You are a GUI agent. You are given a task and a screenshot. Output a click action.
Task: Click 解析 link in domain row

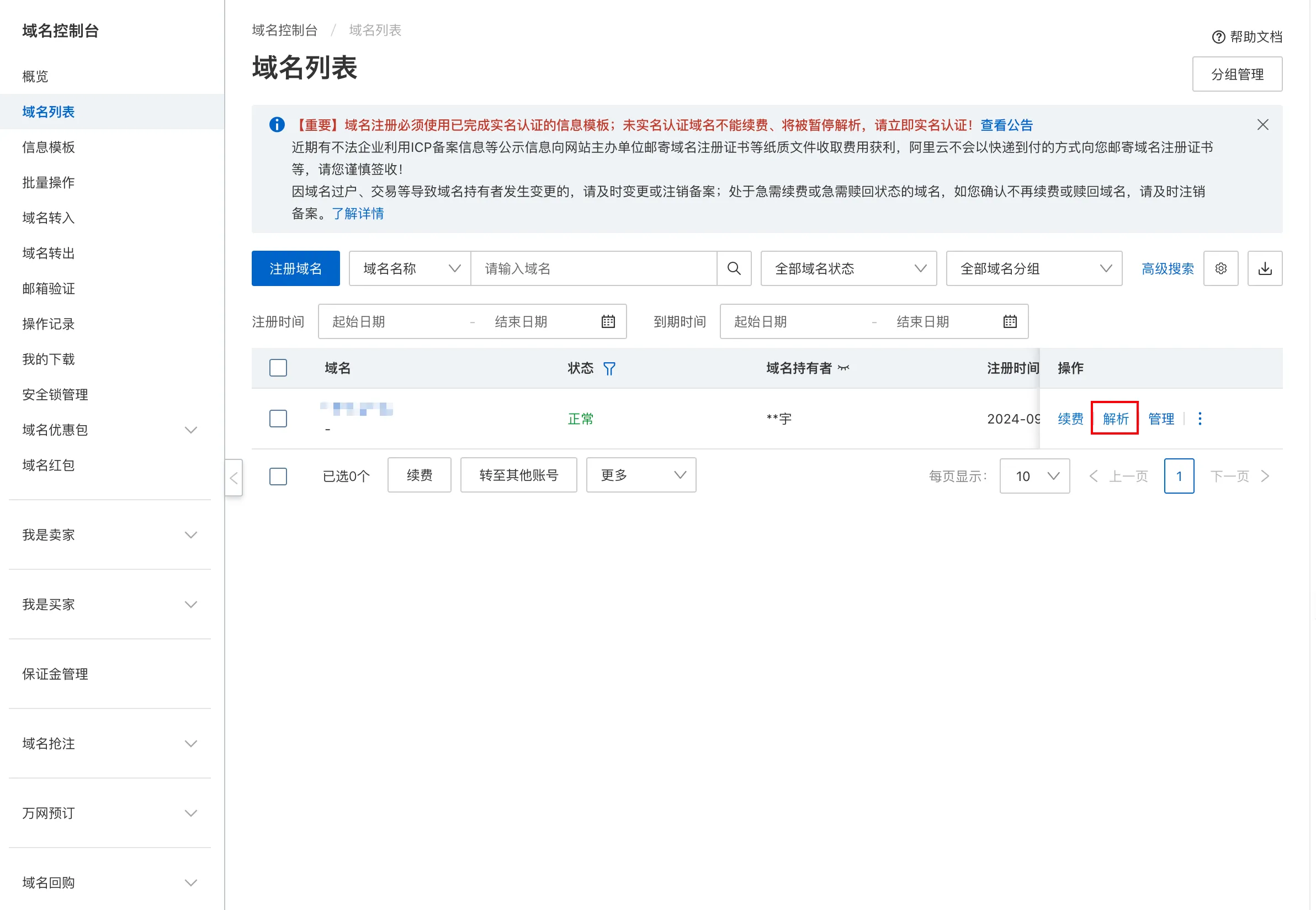pyautogui.click(x=1116, y=419)
